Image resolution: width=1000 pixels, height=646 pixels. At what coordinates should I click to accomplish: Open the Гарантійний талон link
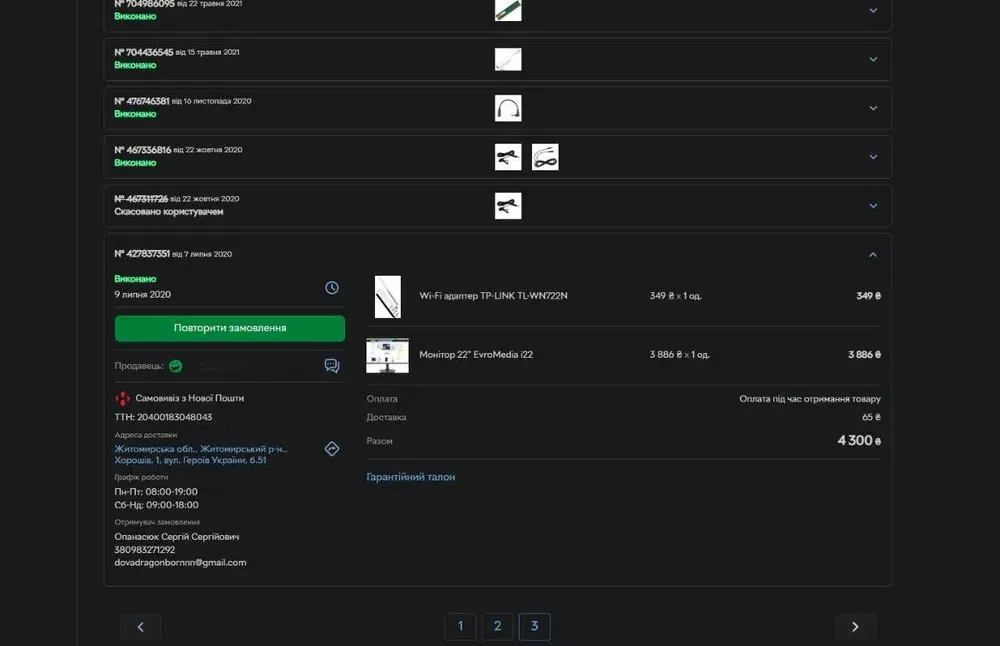[411, 477]
